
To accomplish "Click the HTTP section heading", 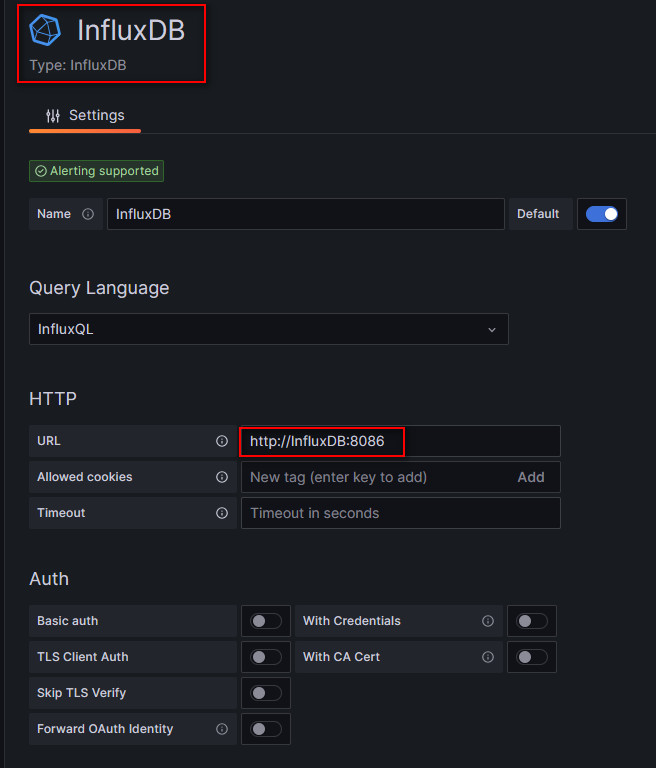I will [53, 399].
